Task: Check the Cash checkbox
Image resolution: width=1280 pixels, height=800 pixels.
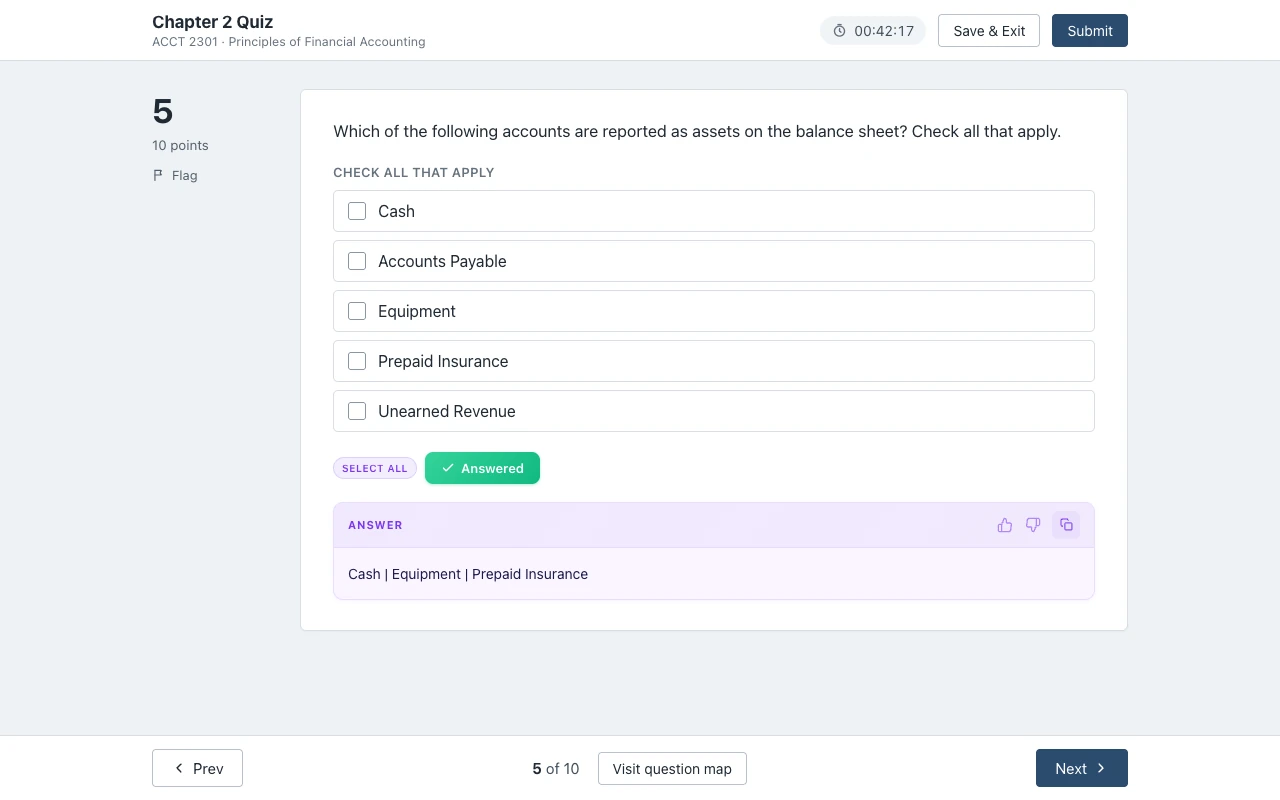Action: [x=357, y=211]
